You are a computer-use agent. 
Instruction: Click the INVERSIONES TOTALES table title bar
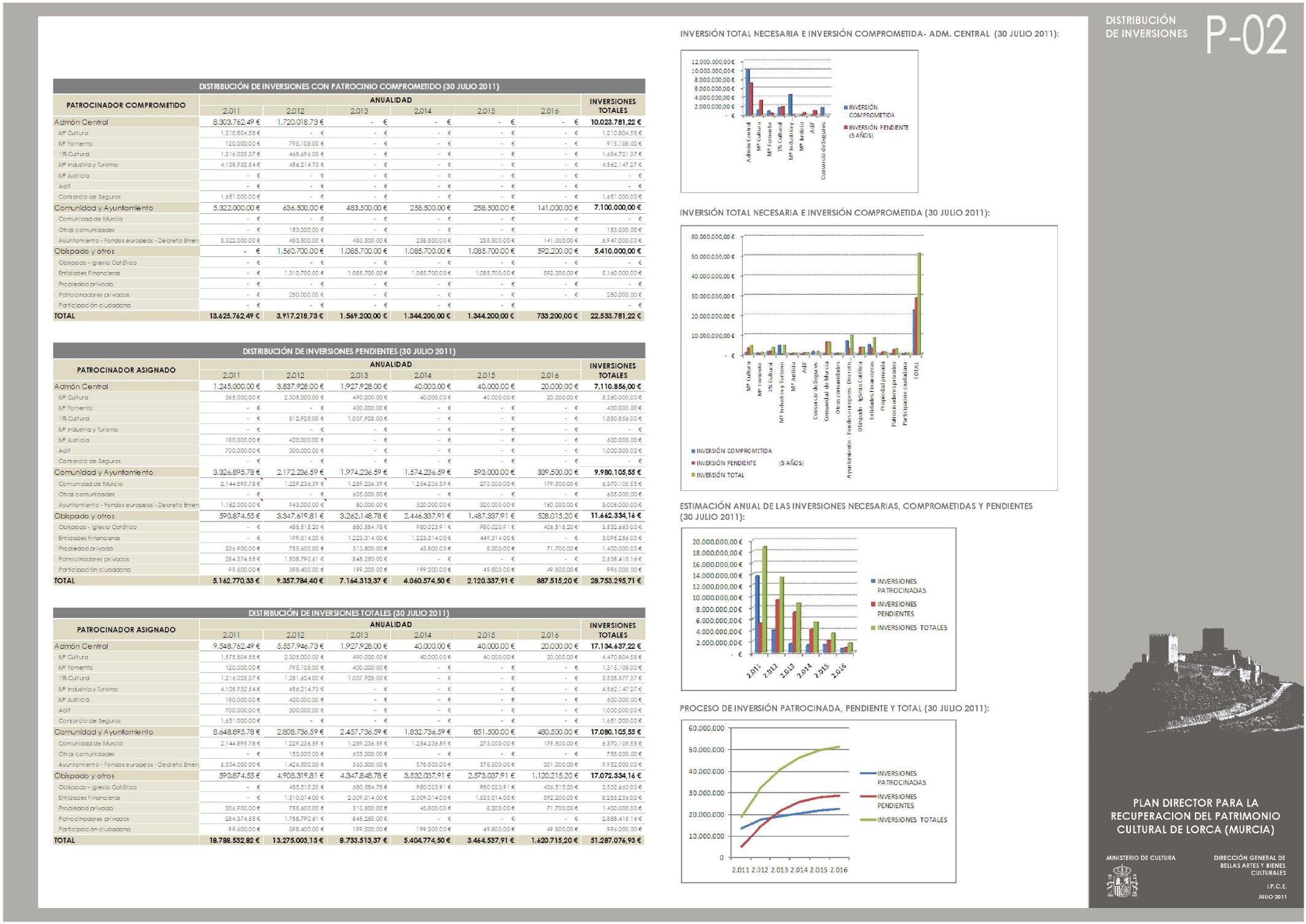[x=349, y=613]
